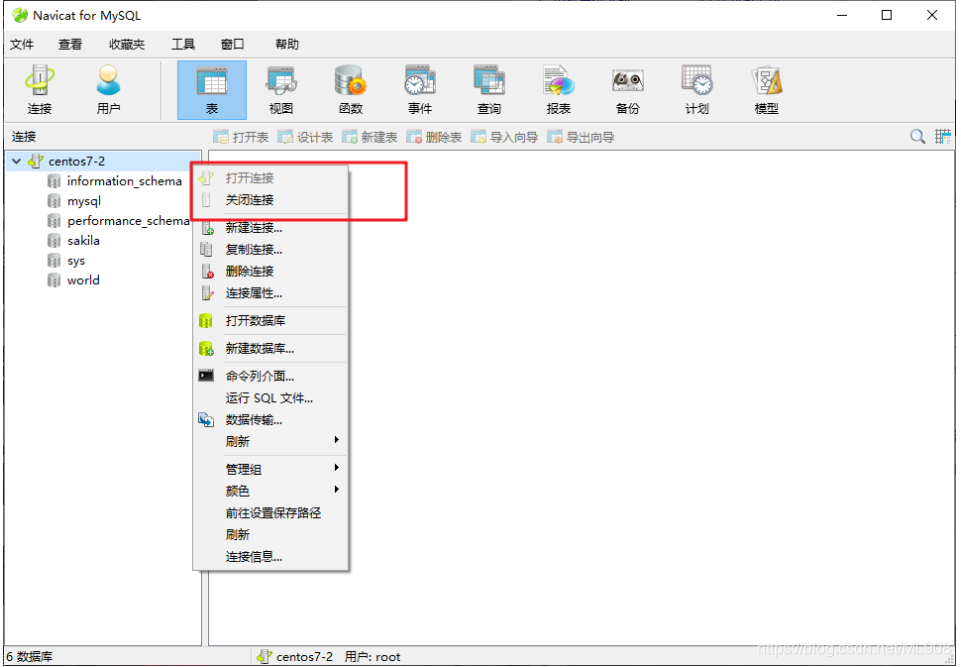This screenshot has width=961, height=667.
Task: Choose 新建连接... in the context menu
Action: click(x=271, y=228)
